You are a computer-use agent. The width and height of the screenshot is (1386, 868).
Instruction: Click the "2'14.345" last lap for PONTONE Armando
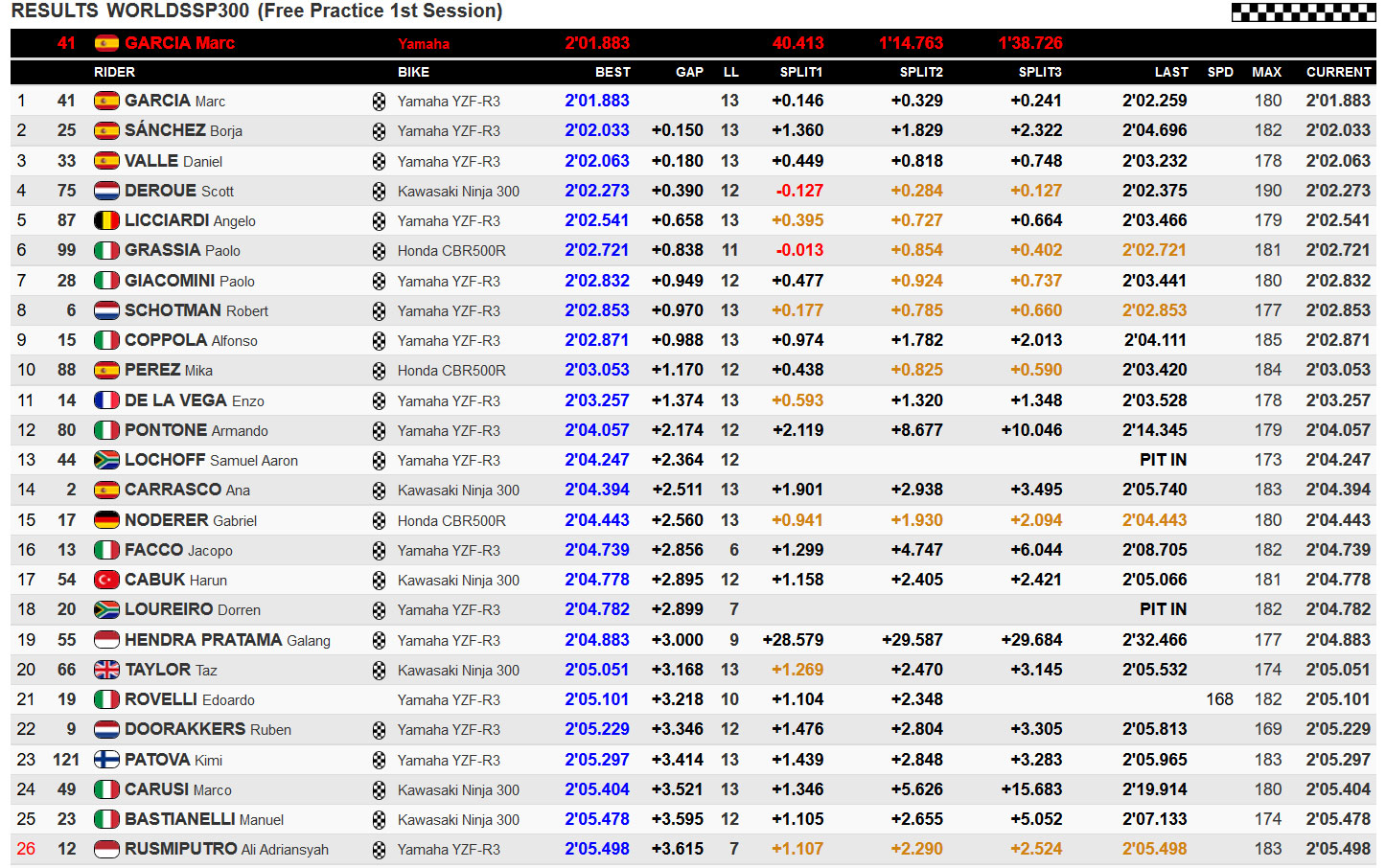(x=1154, y=430)
